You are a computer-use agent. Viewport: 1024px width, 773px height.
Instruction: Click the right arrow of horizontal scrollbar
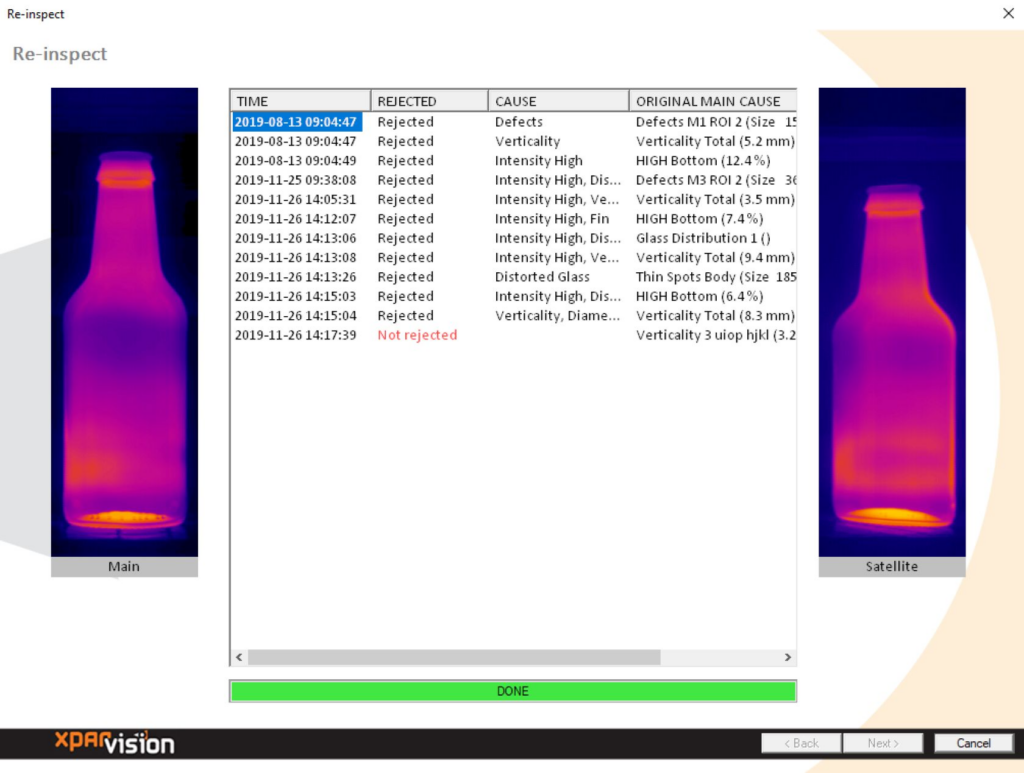point(787,657)
